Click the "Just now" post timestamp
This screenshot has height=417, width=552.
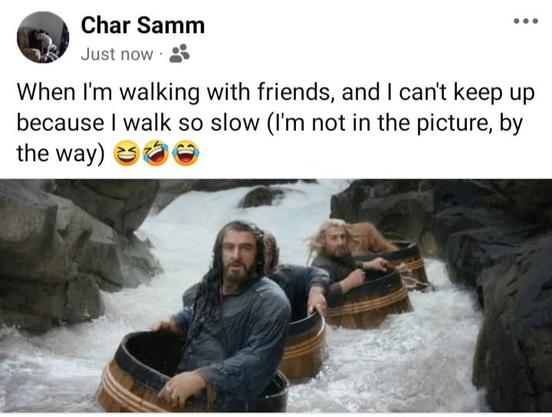(117, 55)
